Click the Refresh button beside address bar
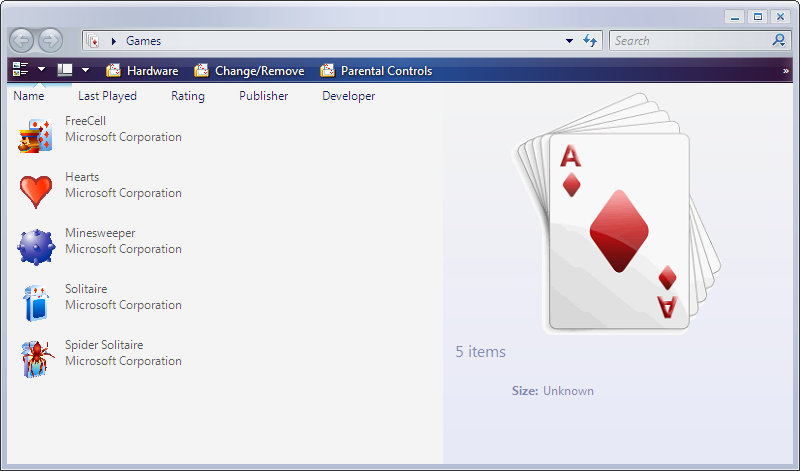Screen dimensions: 800x471 [x=590, y=41]
